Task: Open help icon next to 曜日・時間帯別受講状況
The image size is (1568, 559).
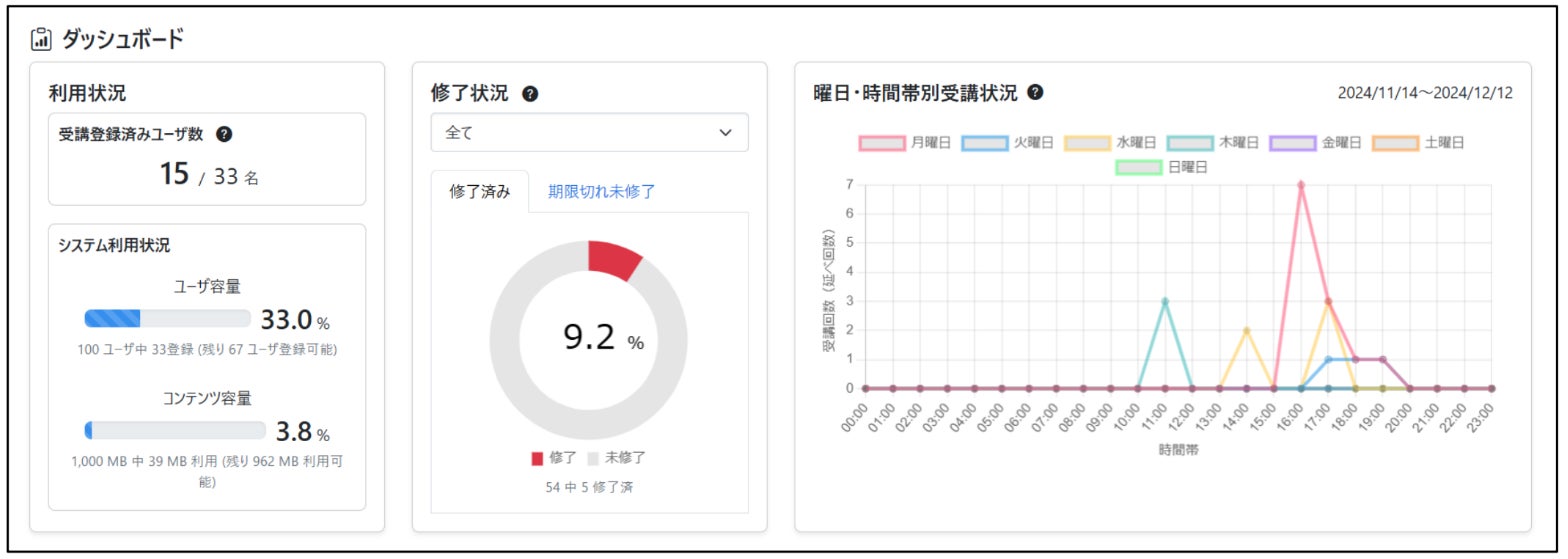Action: (1035, 93)
